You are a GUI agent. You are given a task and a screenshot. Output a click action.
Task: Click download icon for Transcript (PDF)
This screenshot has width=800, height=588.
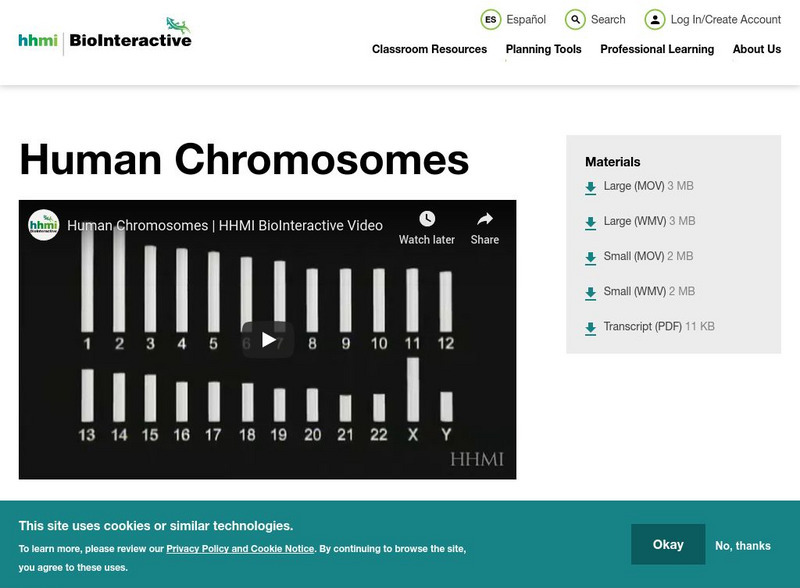(x=590, y=329)
